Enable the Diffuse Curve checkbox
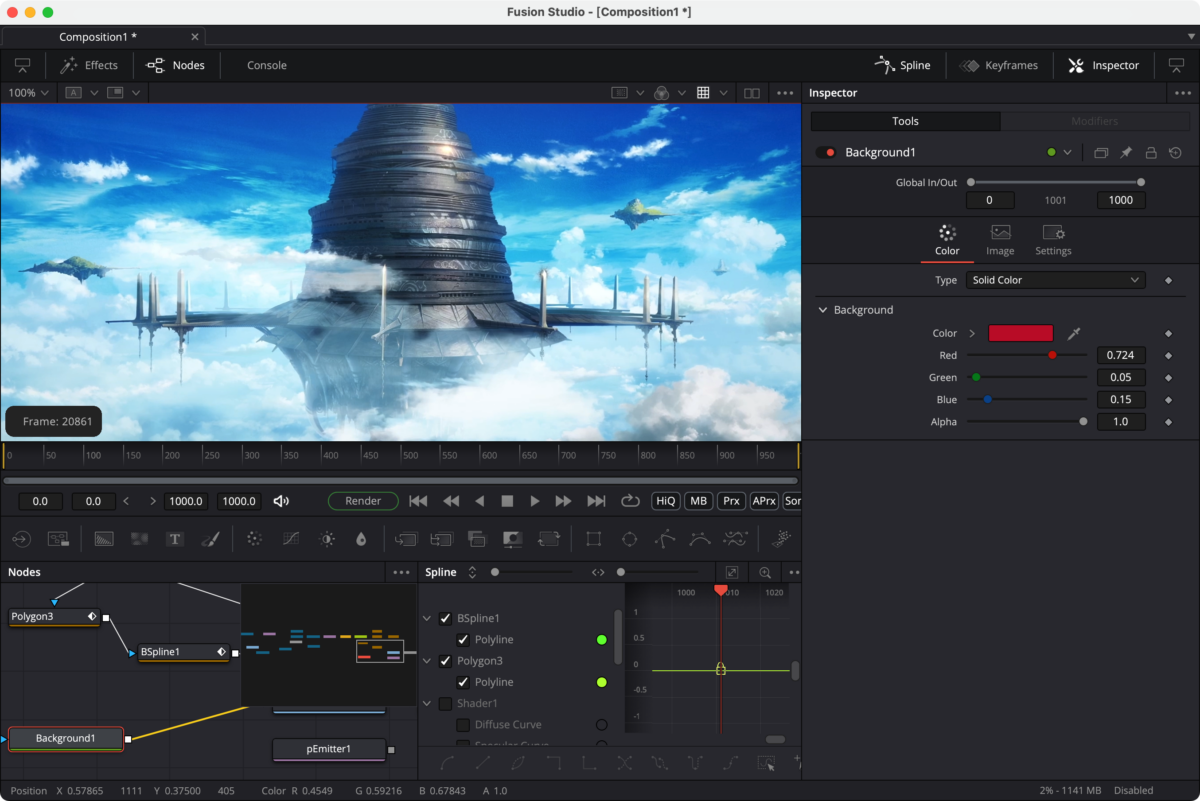1200x801 pixels. 463,724
